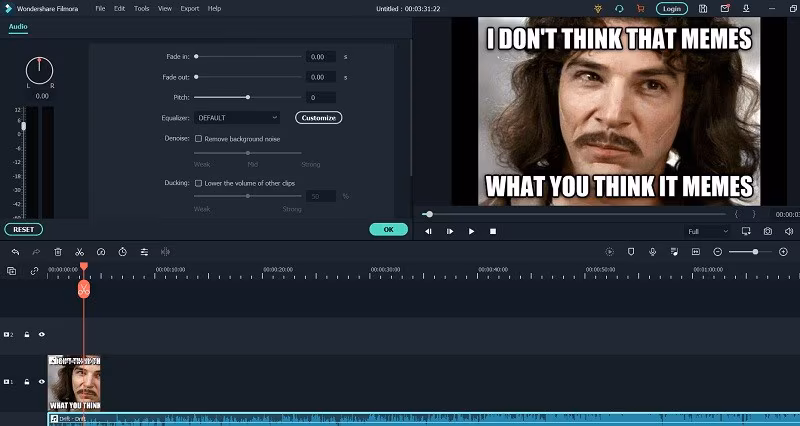The height and width of the screenshot is (426, 800).
Task: Click the Fade out slider
Action: 248,77
